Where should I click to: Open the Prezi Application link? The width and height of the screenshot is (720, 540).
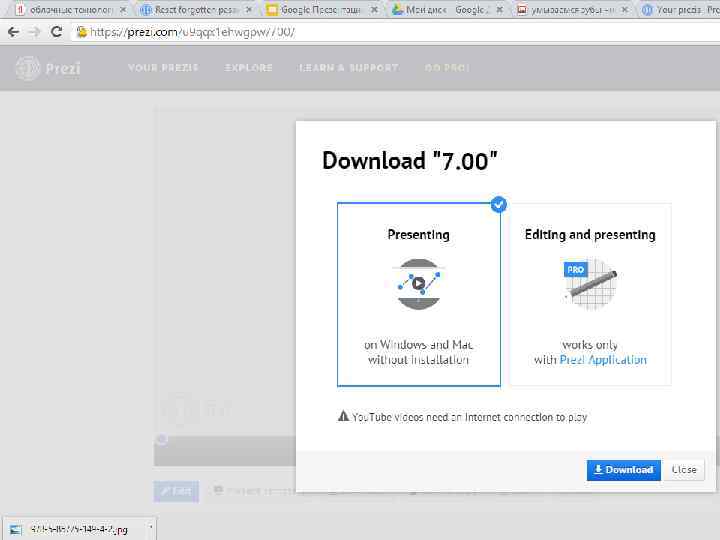(x=603, y=360)
